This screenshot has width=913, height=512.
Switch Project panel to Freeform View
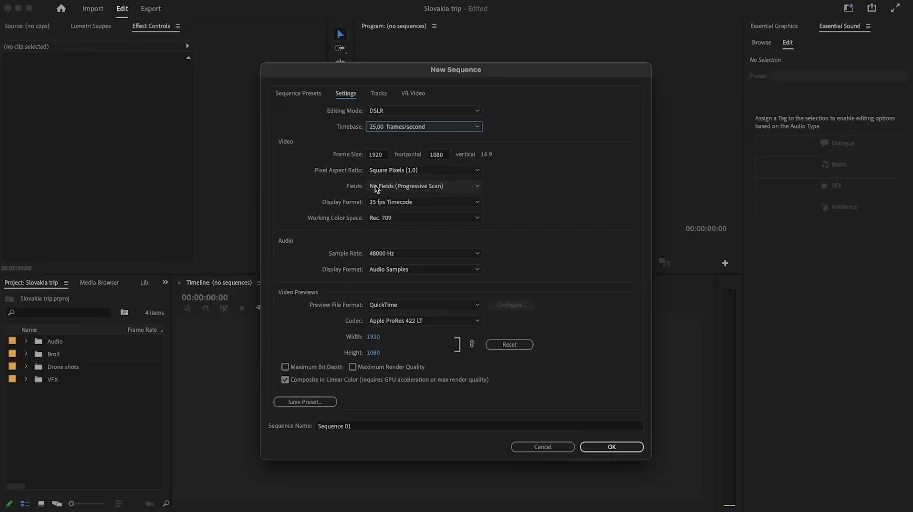coord(56,504)
